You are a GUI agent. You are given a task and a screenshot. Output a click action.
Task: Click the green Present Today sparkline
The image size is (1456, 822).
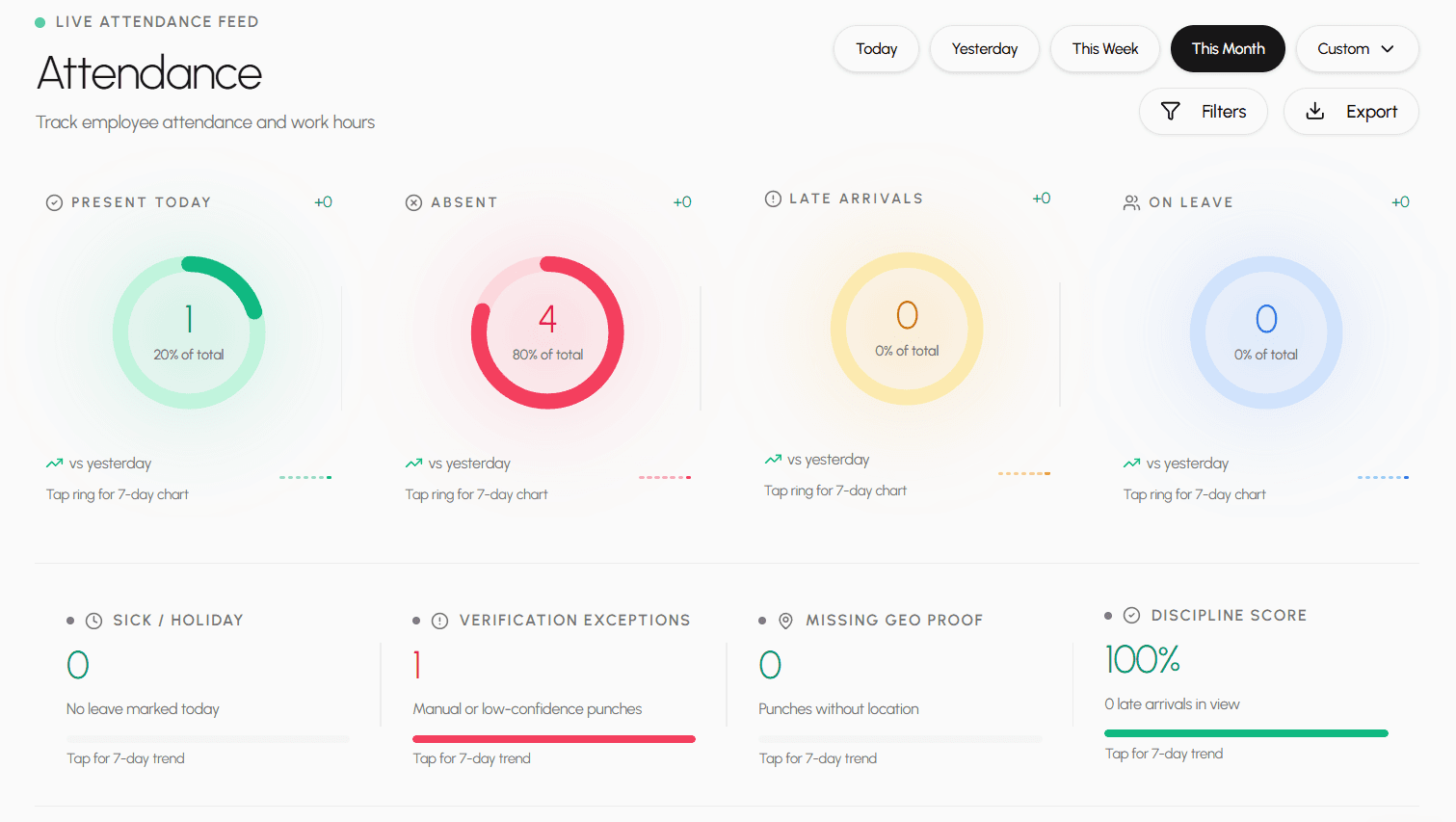(305, 477)
